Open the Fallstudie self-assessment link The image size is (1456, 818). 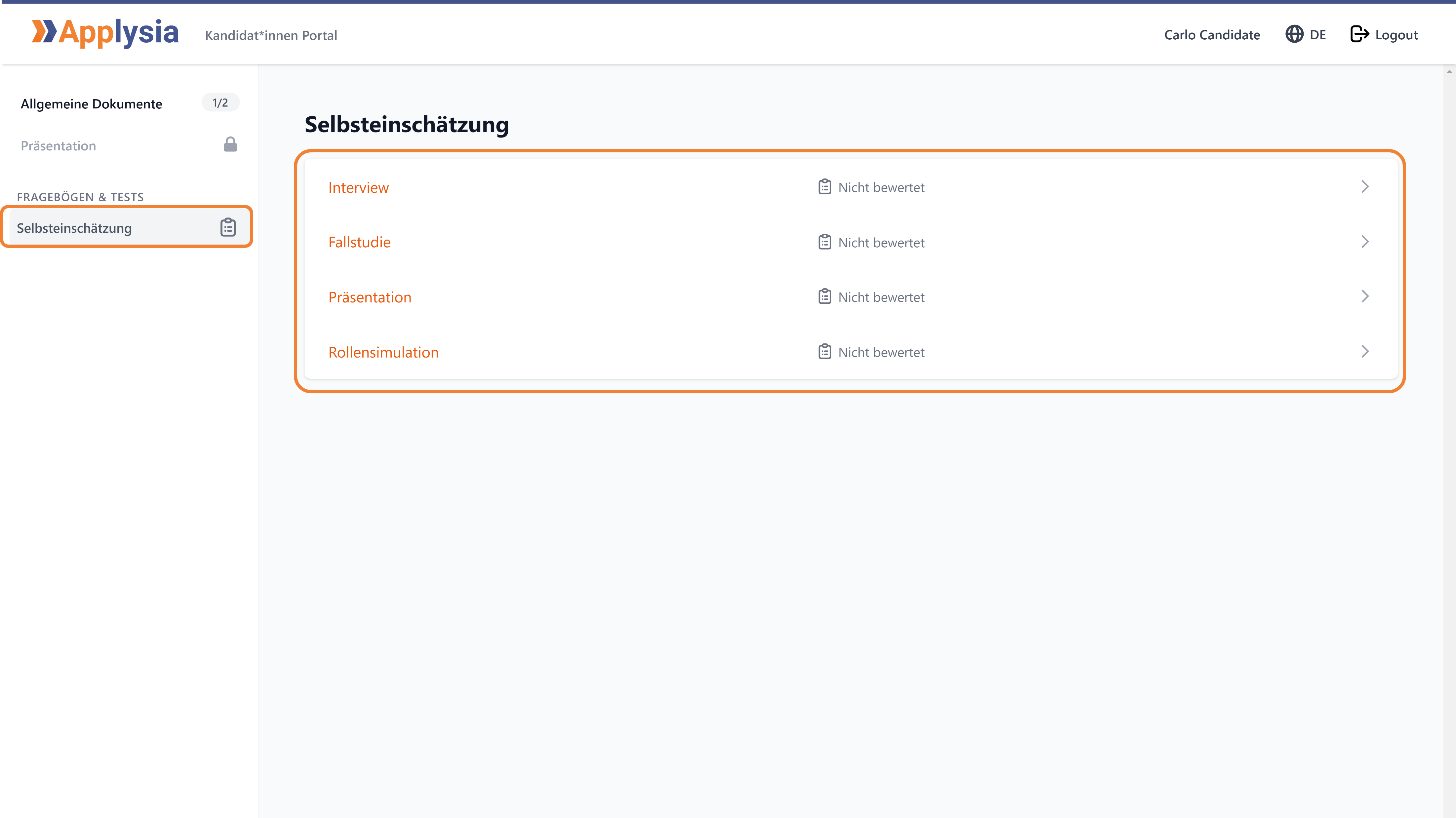(360, 242)
